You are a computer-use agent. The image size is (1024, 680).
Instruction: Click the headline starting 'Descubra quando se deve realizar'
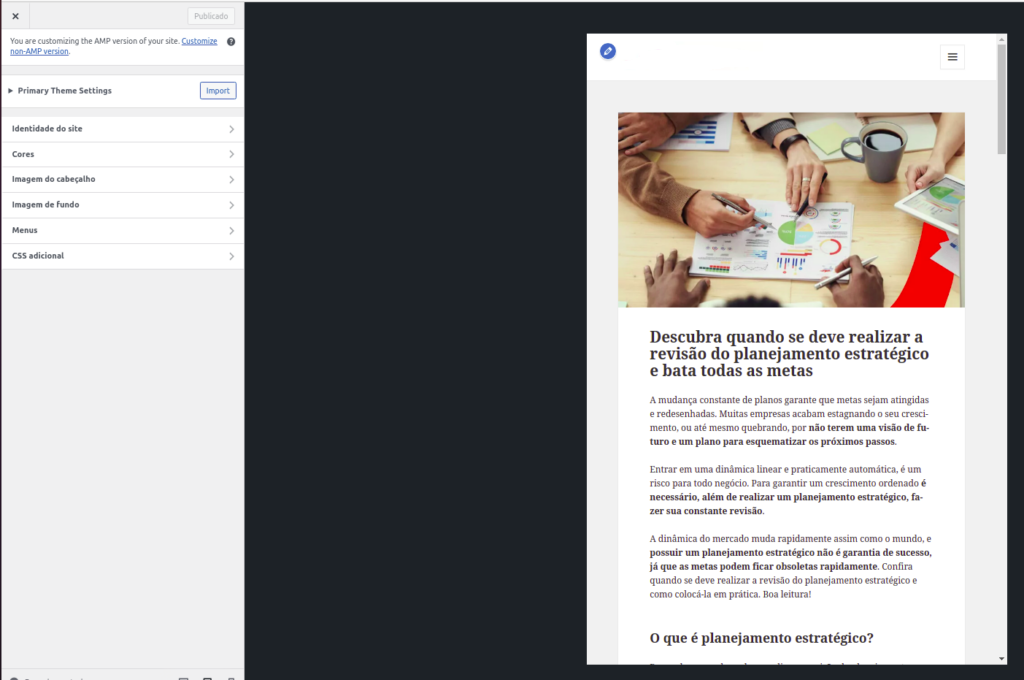pyautogui.click(x=789, y=353)
